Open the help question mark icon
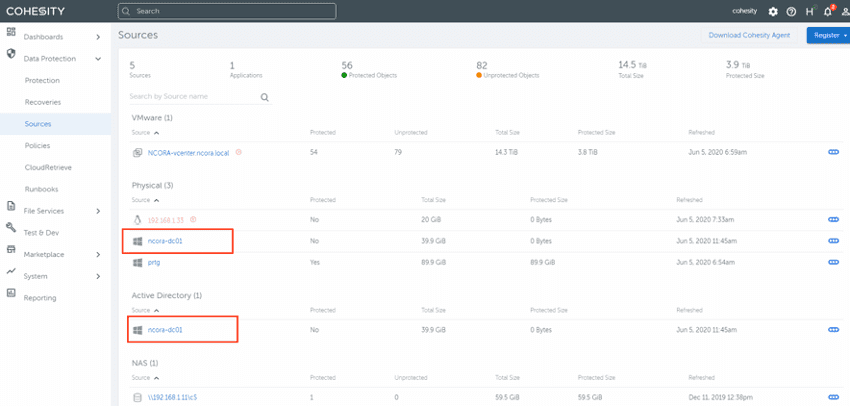 click(791, 11)
